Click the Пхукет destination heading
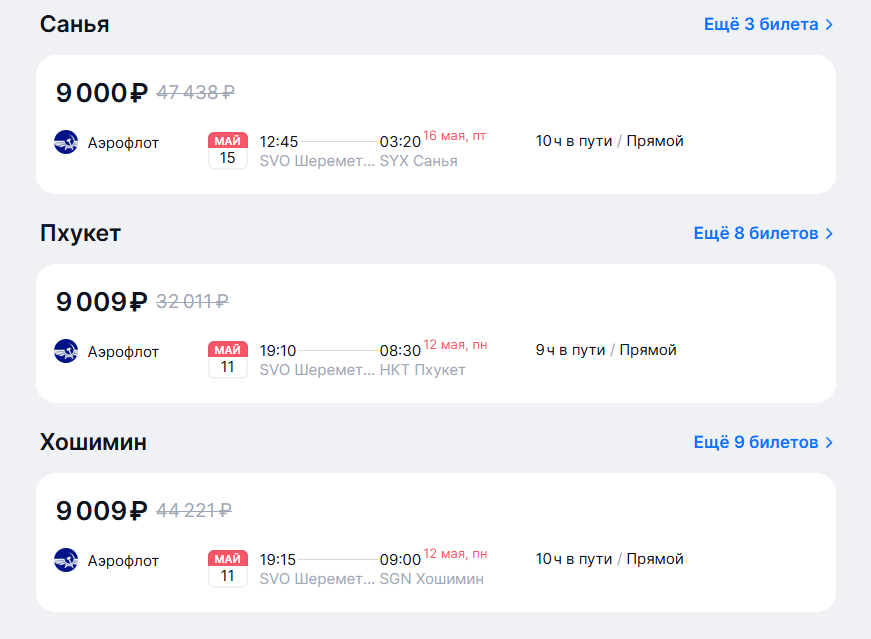This screenshot has height=639, width=871. click(x=81, y=233)
